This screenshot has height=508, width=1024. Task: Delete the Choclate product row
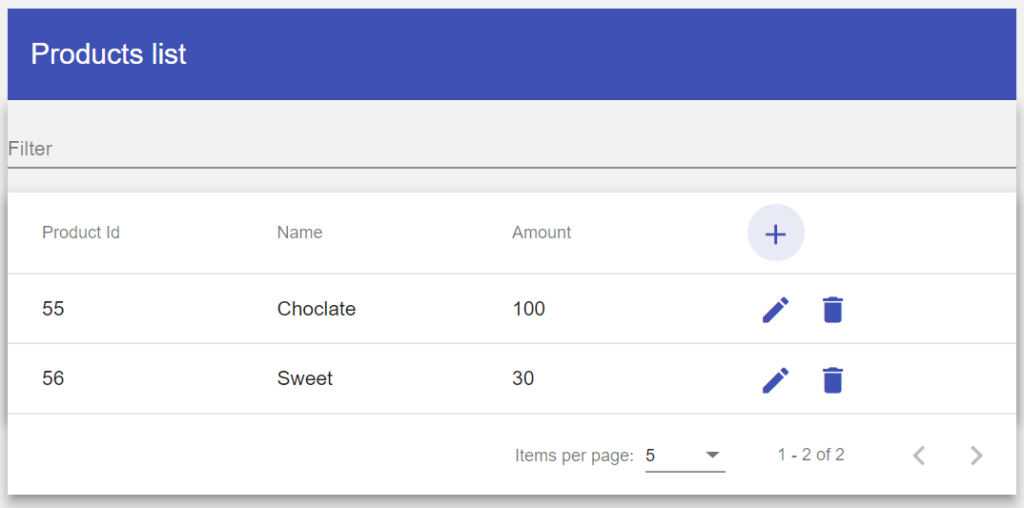pyautogui.click(x=832, y=310)
